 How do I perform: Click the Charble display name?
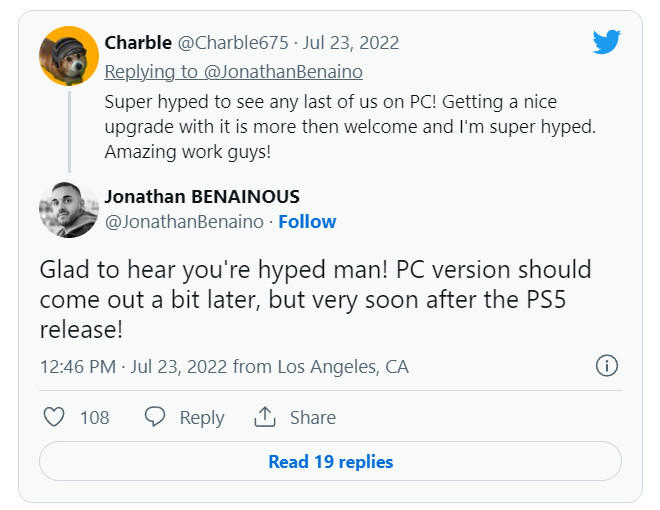click(x=137, y=43)
